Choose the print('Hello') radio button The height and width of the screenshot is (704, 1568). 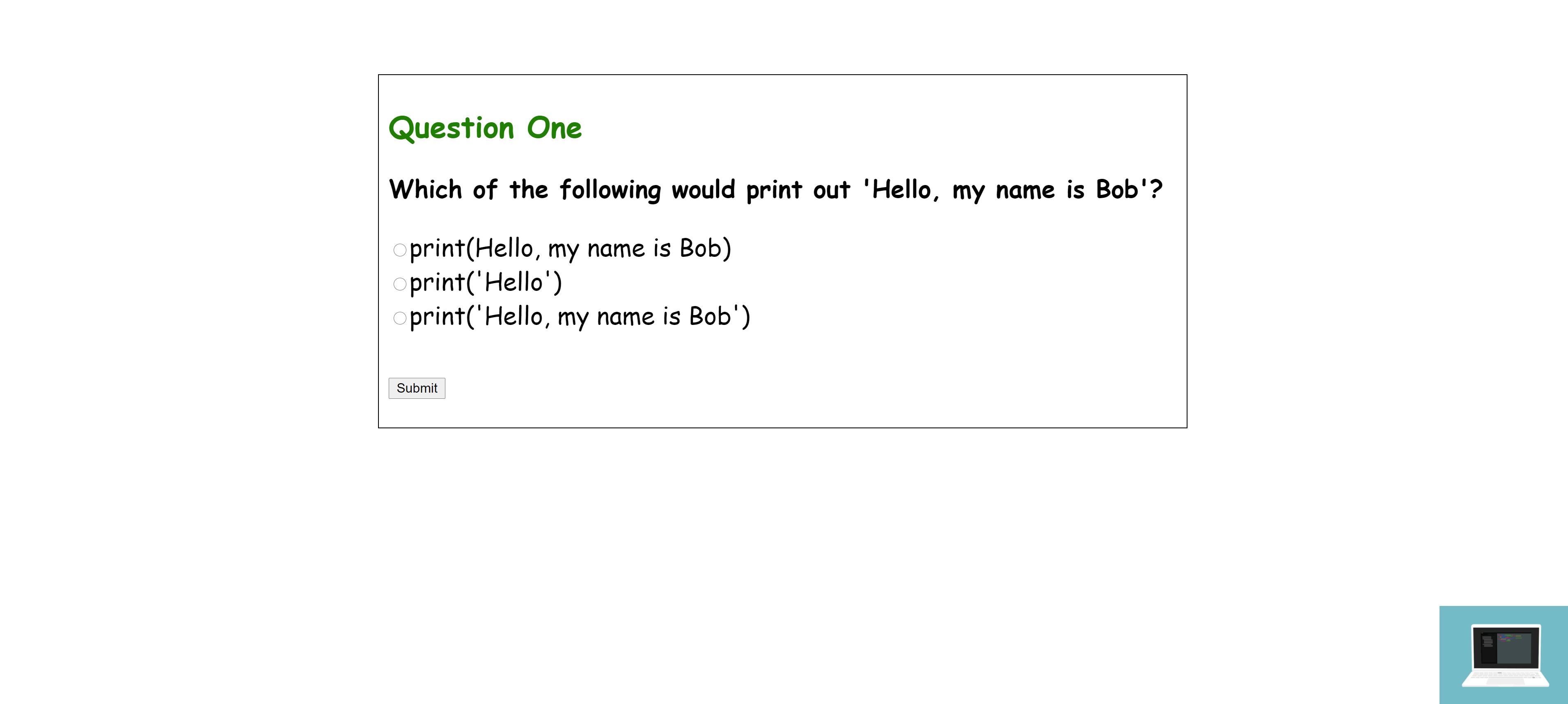point(399,284)
